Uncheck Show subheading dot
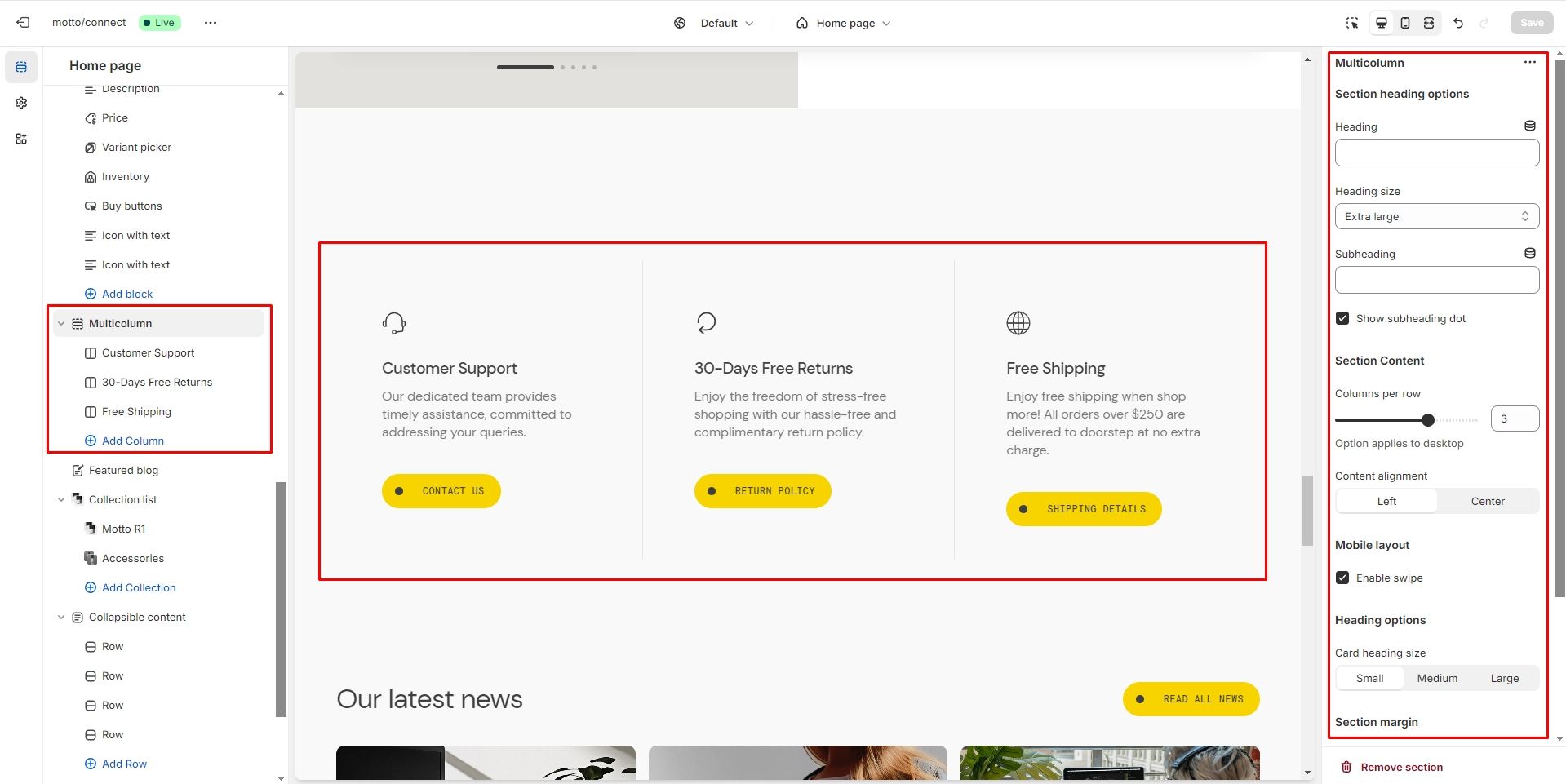 click(1342, 318)
